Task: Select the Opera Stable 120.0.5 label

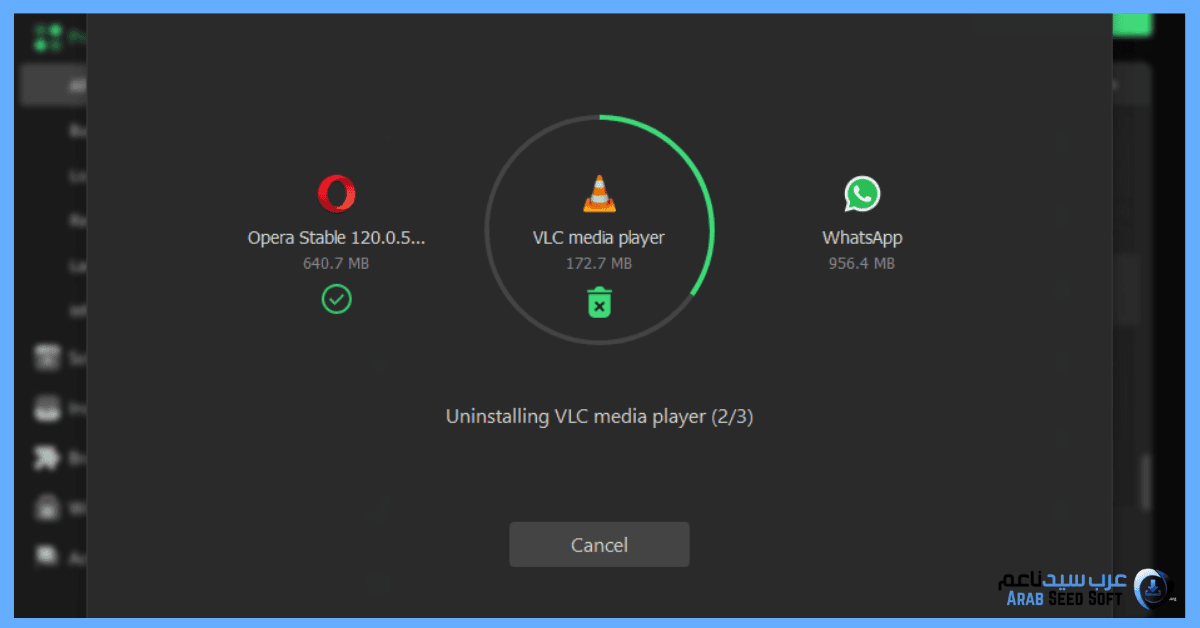Action: coord(337,238)
